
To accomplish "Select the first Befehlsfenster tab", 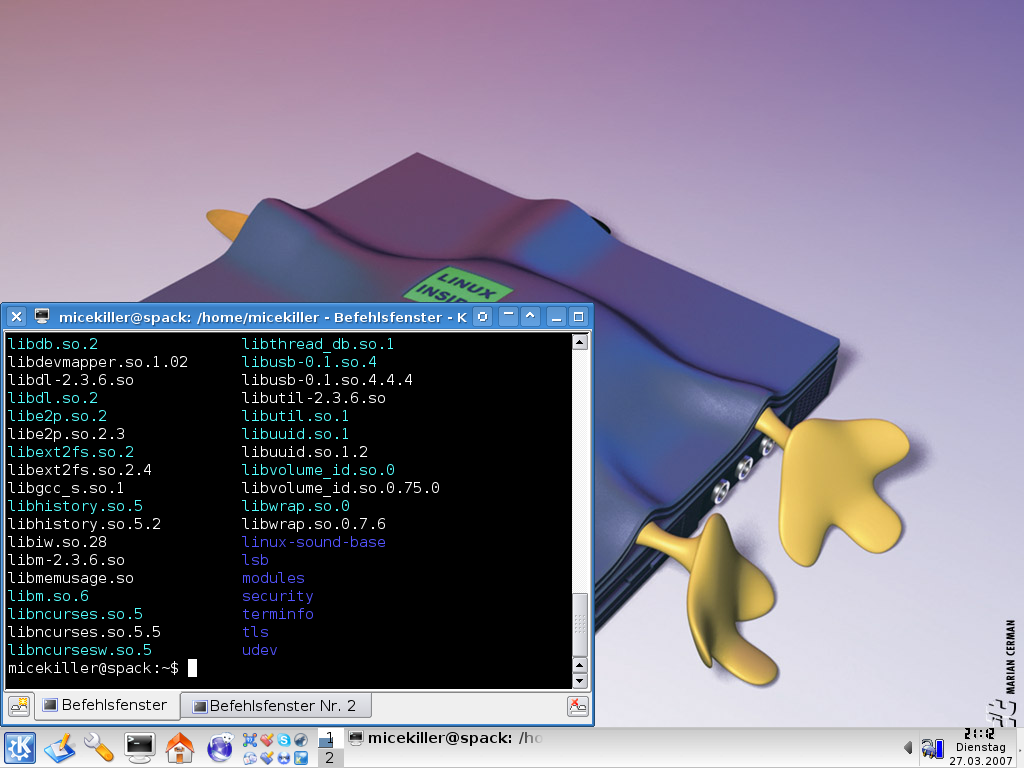I will pyautogui.click(x=105, y=705).
